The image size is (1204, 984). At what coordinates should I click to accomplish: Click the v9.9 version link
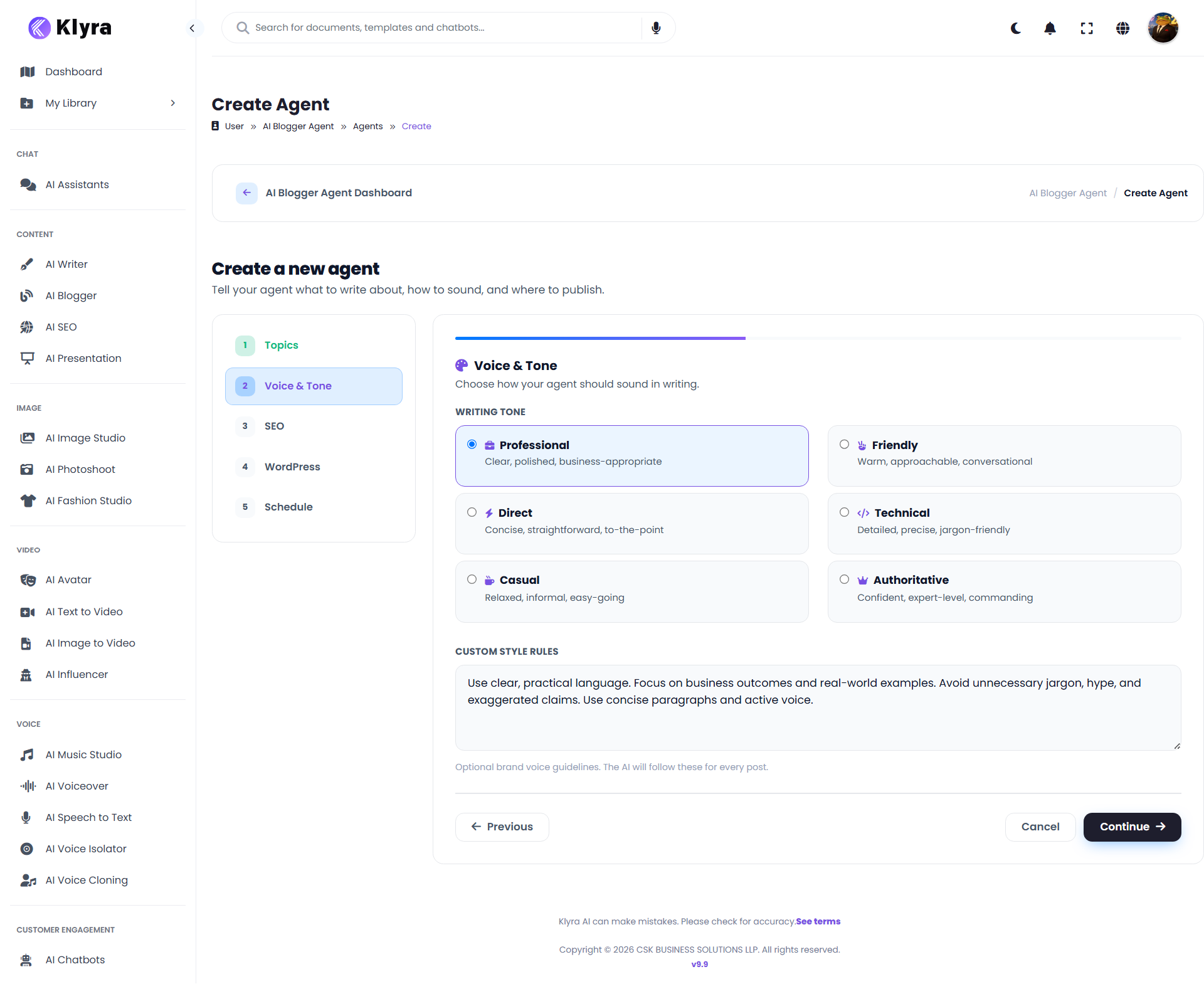coord(699,965)
